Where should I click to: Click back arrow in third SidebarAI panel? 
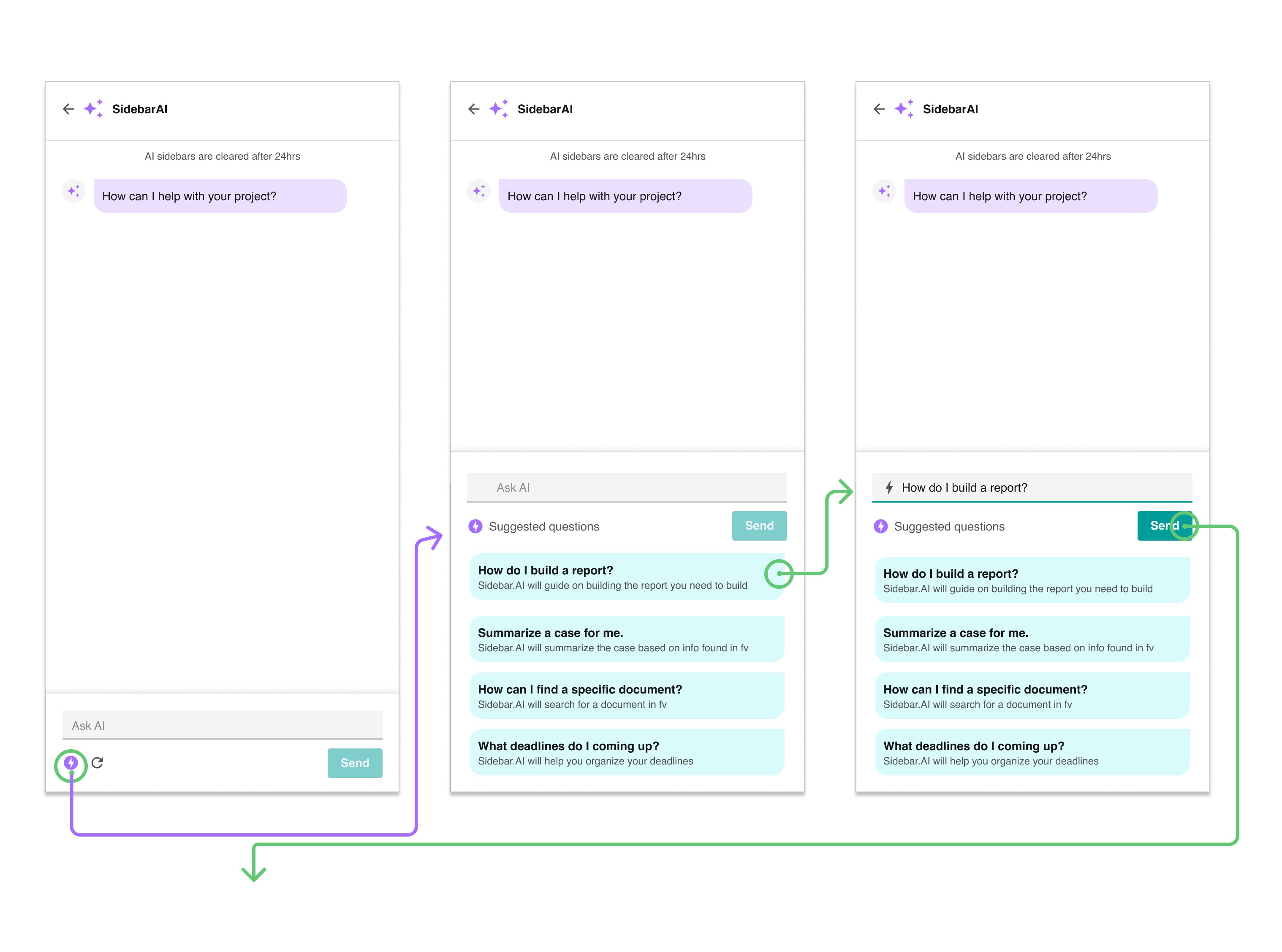point(879,109)
